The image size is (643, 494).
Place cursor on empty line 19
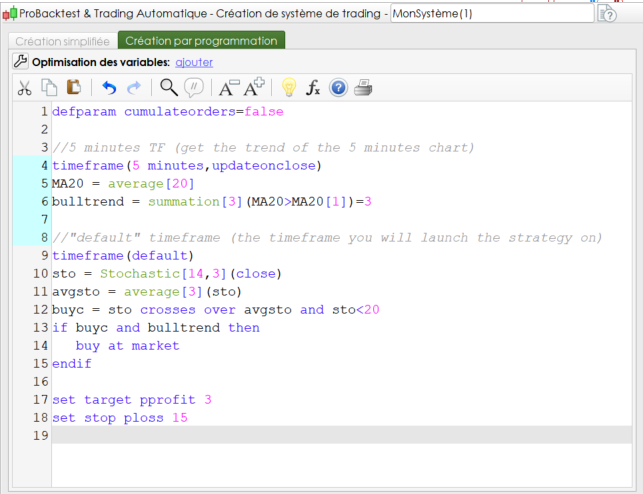341,435
